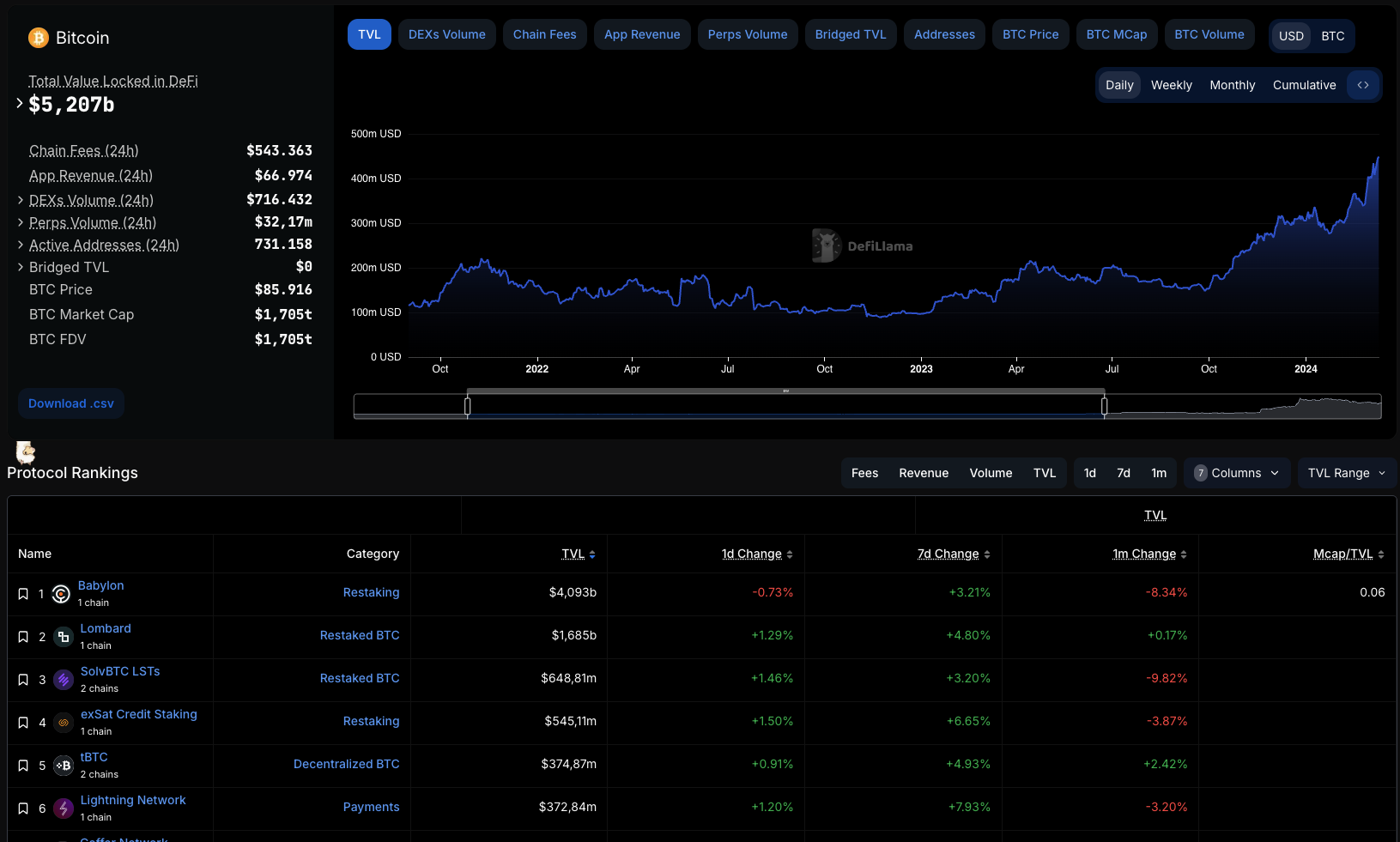The width and height of the screenshot is (1400, 842).
Task: Switch chart denomination to BTC
Action: (1333, 36)
